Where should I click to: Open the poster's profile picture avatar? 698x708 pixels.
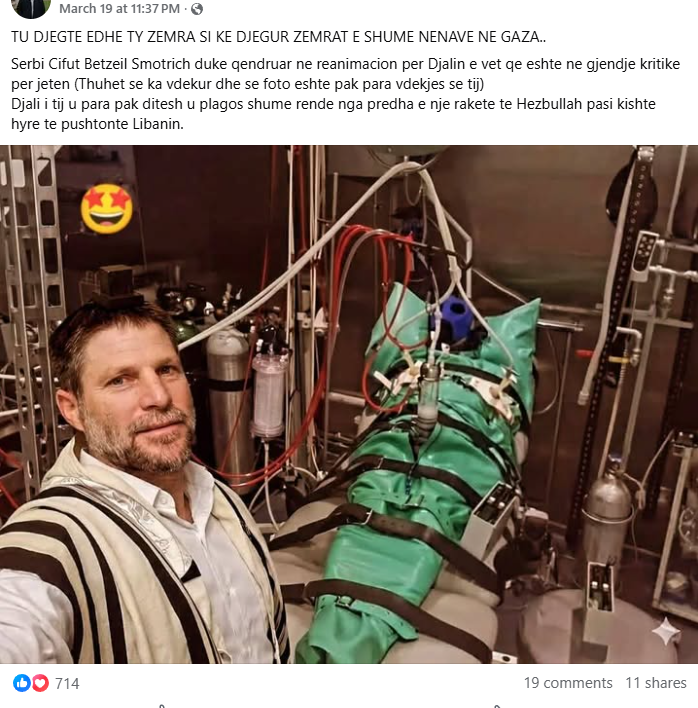[x=31, y=8]
